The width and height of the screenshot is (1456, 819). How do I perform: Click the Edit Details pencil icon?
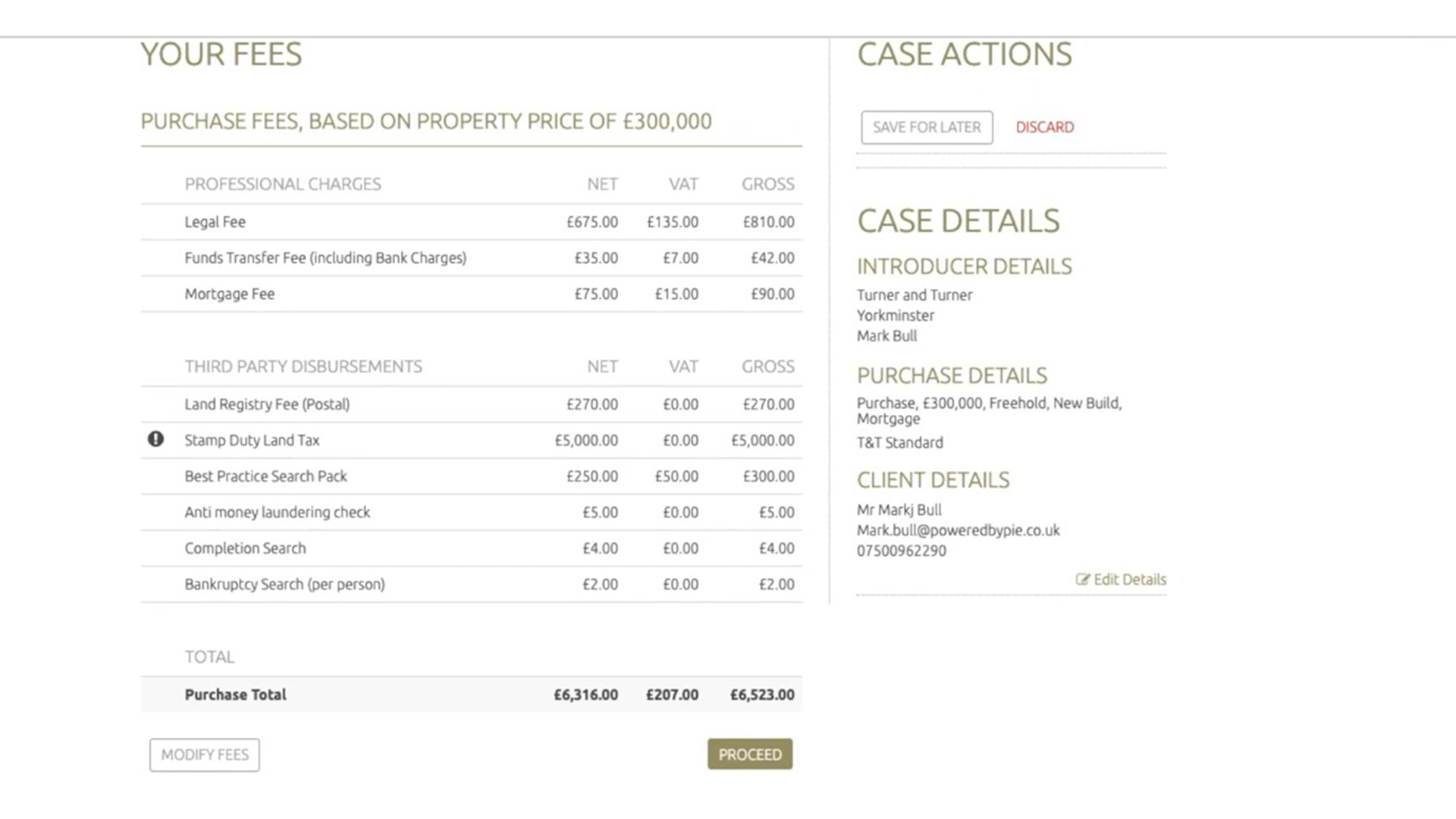1082,579
